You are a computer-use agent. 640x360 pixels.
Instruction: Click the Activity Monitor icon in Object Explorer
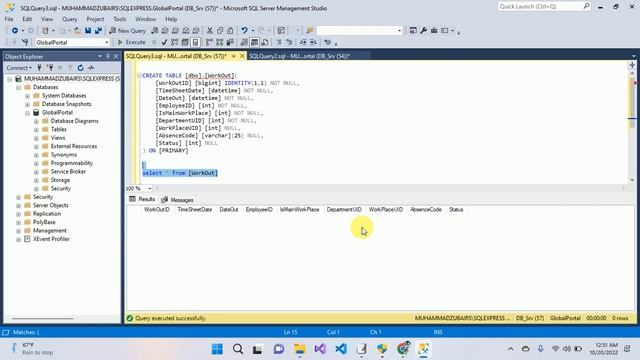click(x=91, y=68)
